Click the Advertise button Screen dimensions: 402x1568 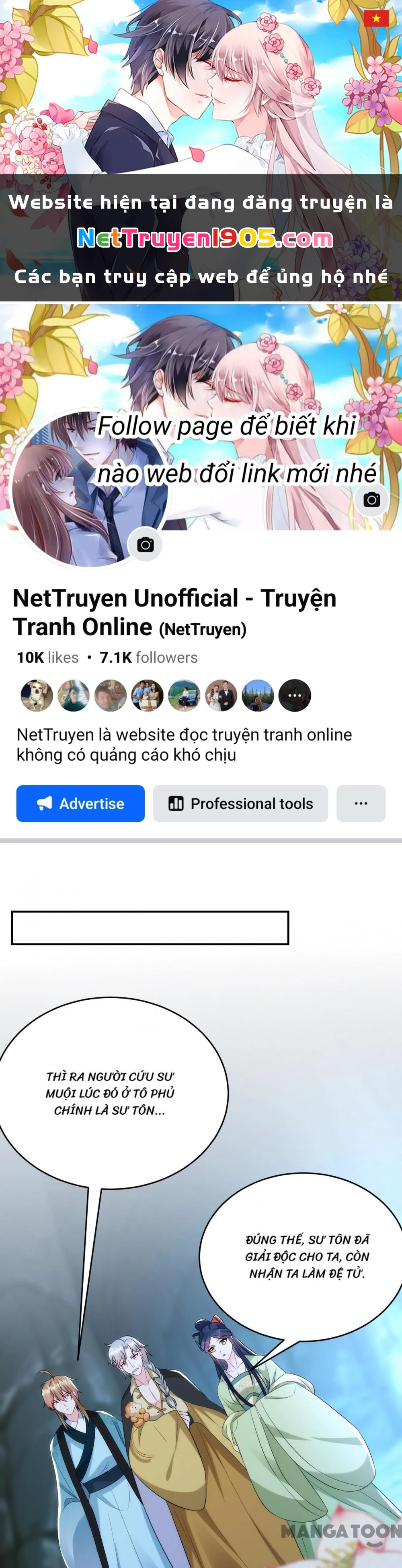click(x=80, y=803)
